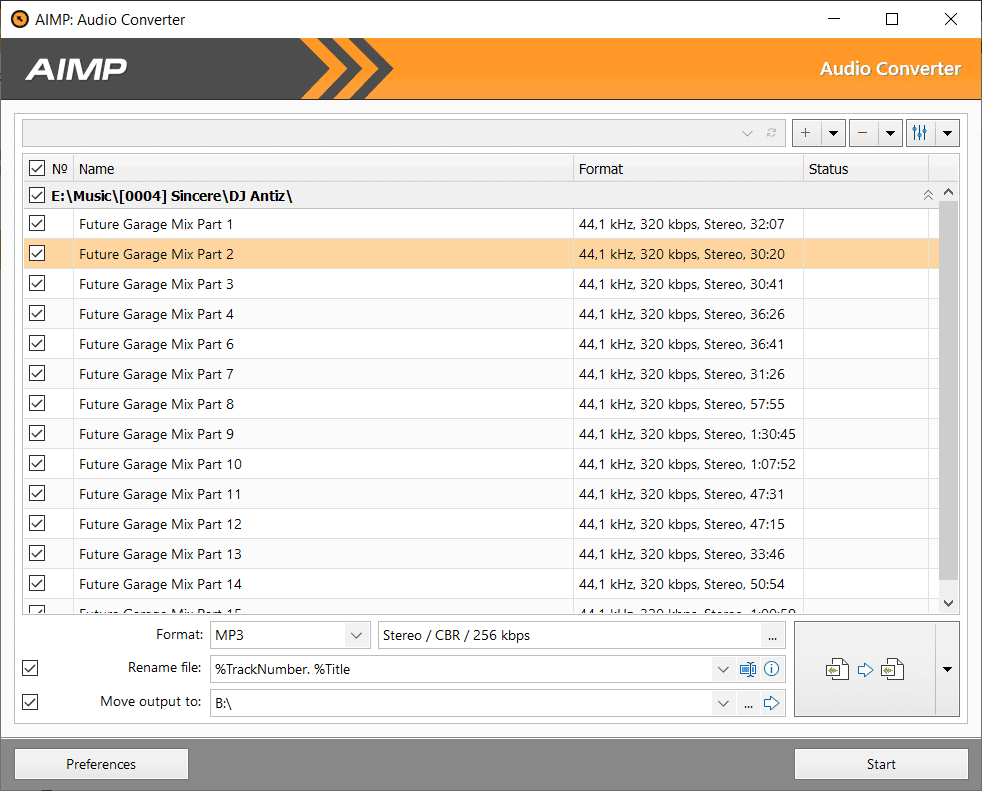982x791 pixels.
Task: Open the sliders settings dropdown arrow
Action: tap(948, 133)
